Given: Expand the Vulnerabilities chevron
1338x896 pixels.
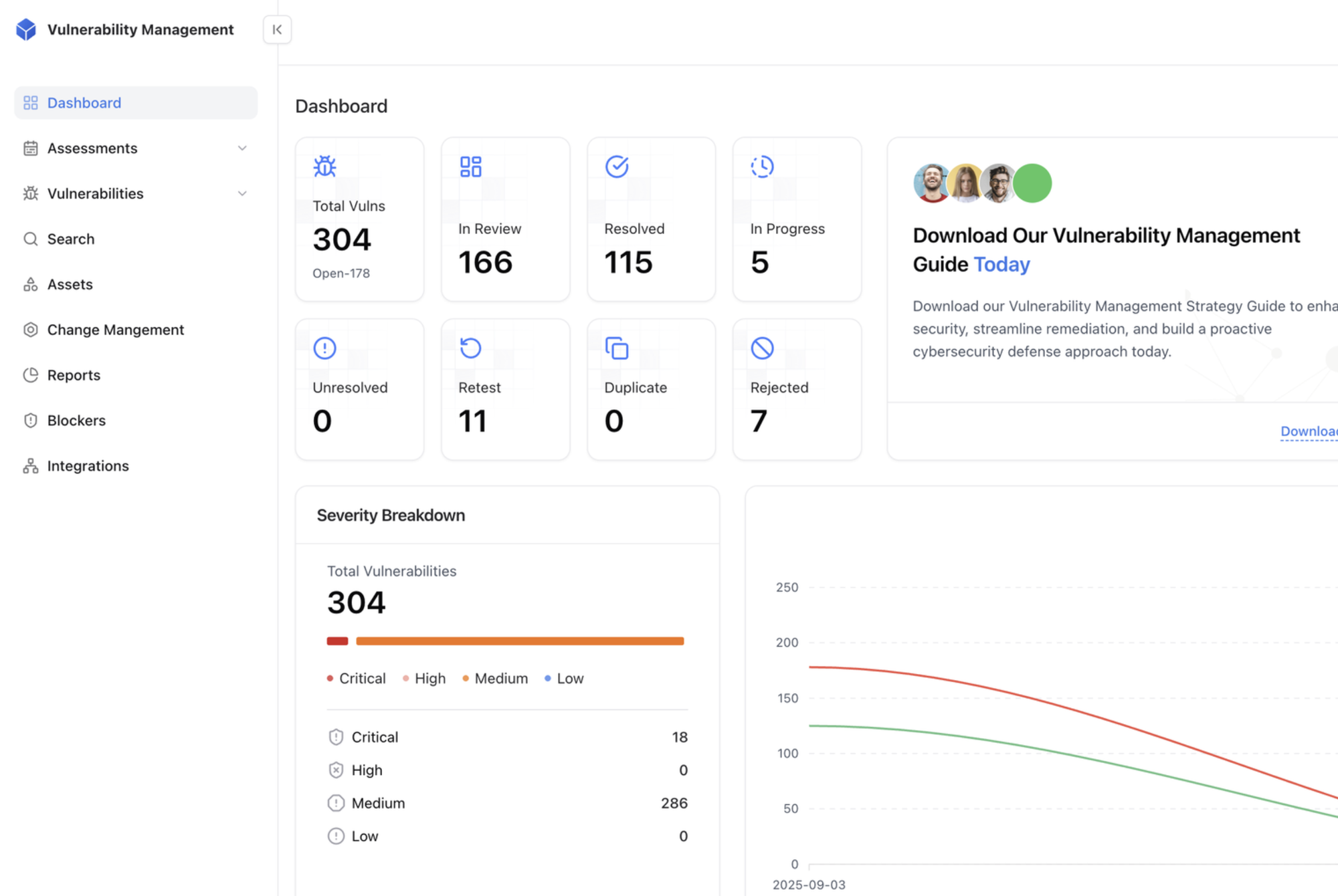Looking at the screenshot, I should coord(242,194).
